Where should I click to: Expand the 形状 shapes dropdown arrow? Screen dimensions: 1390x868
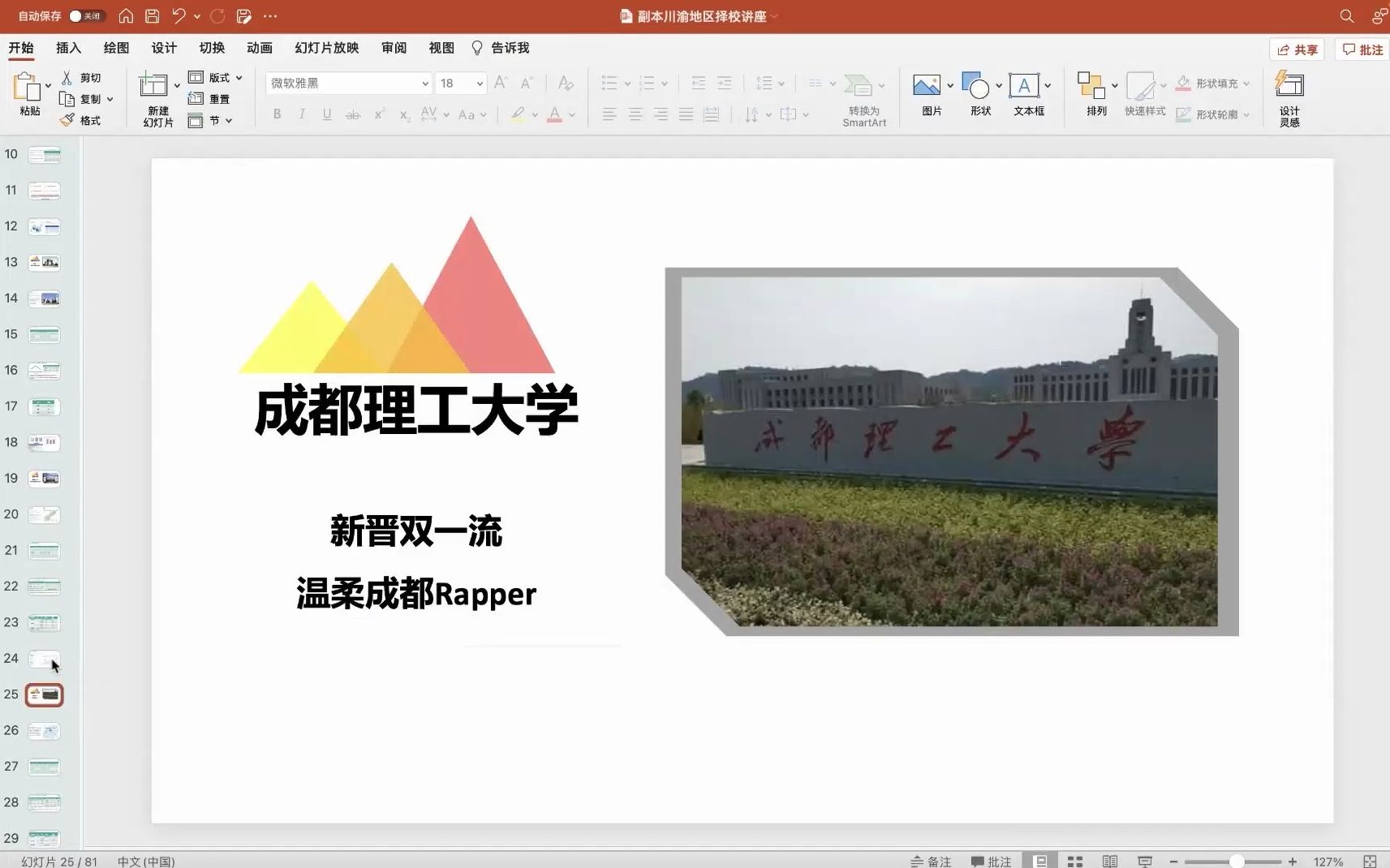click(999, 85)
